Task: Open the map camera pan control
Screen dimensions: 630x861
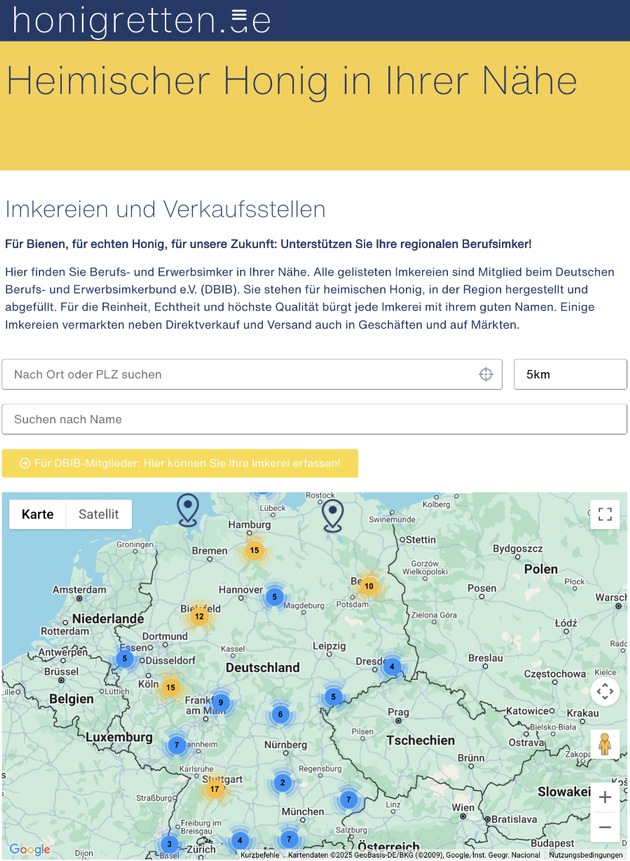Action: tap(605, 691)
